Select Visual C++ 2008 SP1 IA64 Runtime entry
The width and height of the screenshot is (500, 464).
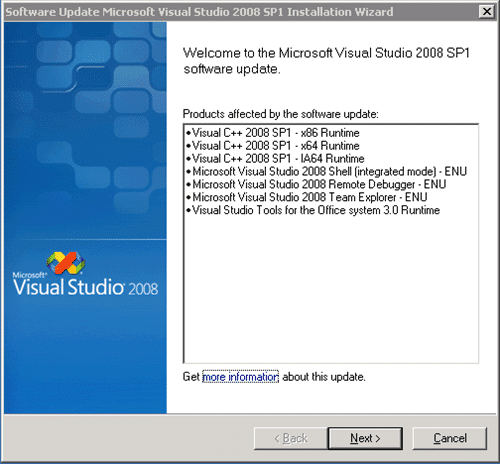pos(275,158)
